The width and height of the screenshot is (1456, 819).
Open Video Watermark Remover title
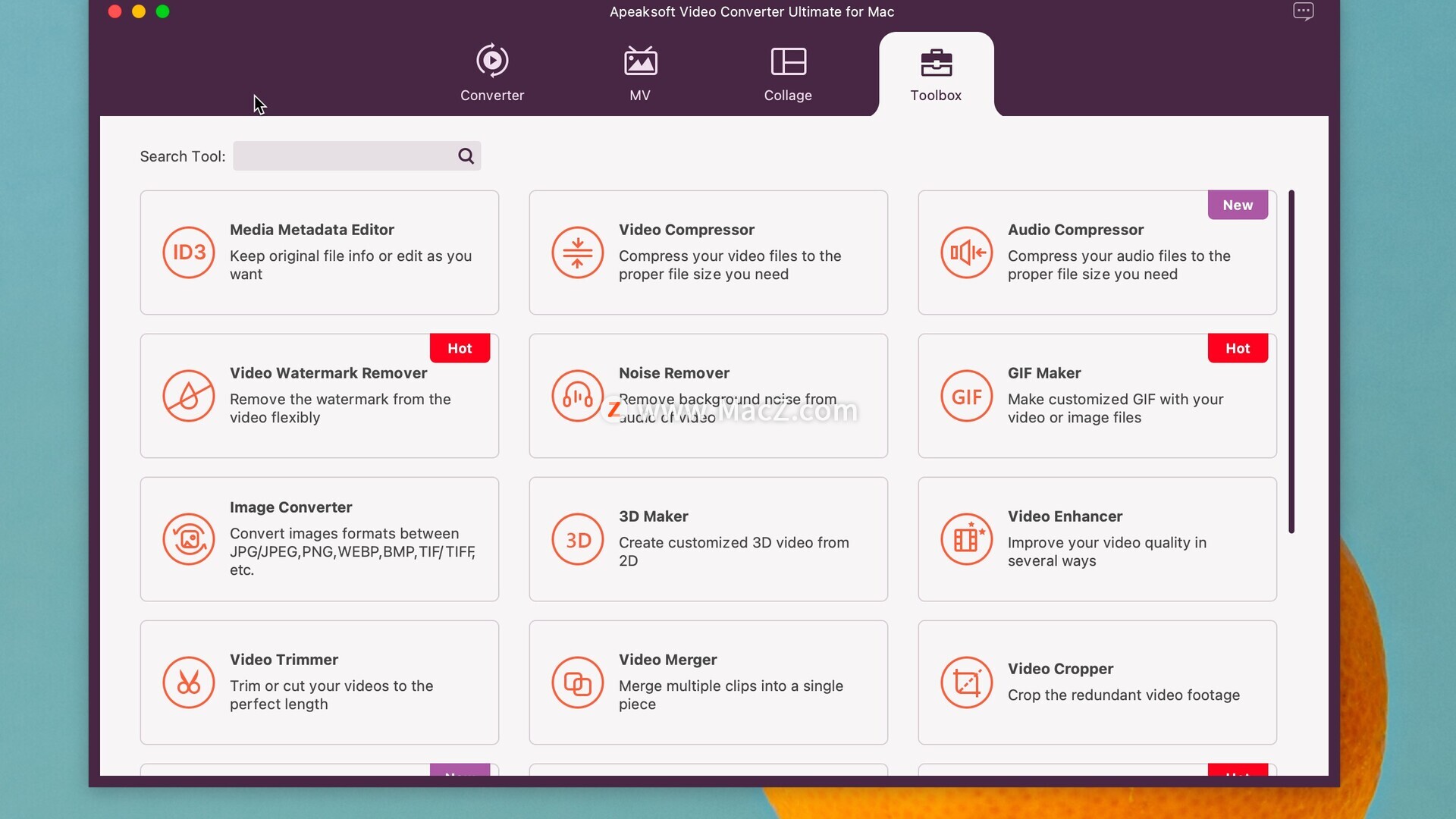tap(328, 373)
